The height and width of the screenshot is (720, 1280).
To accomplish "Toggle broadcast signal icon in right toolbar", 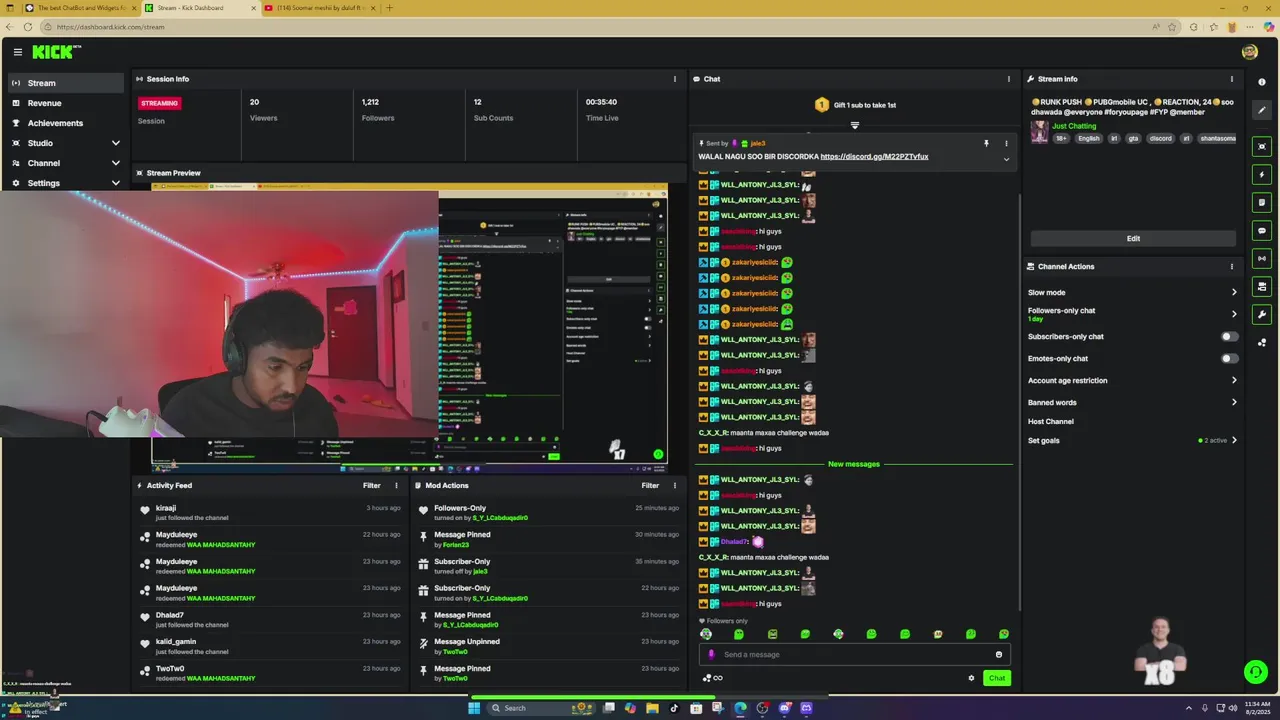I will tap(1262, 259).
